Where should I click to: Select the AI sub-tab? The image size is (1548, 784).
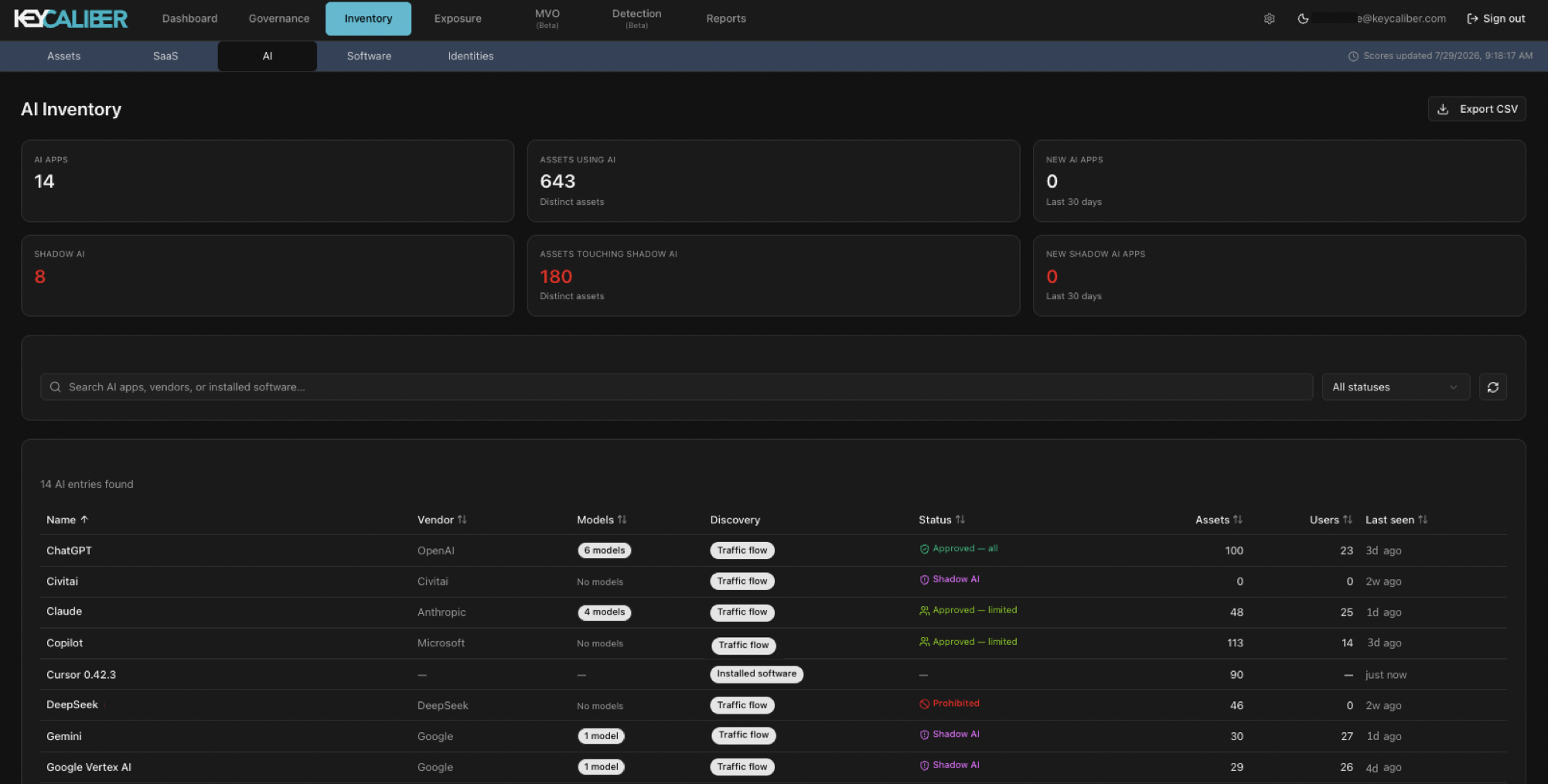tap(268, 56)
